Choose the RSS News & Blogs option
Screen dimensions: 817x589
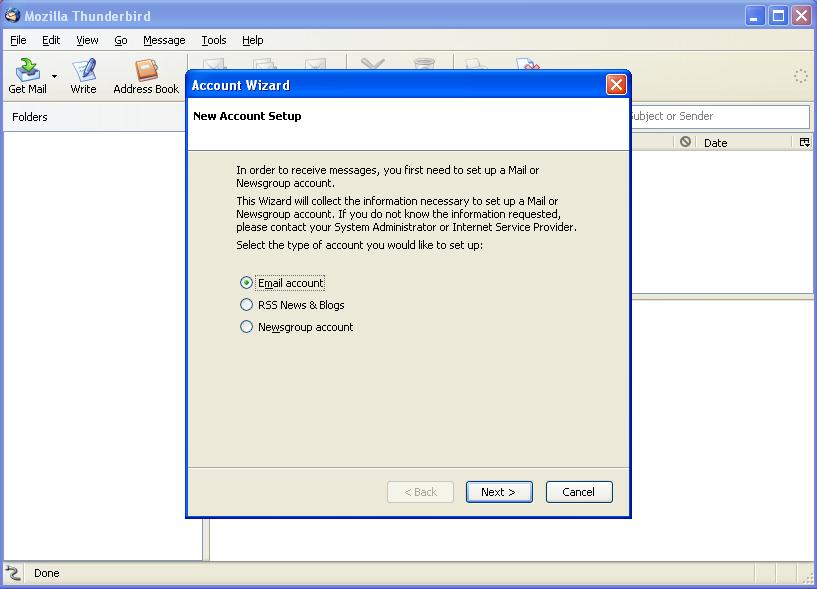pos(292,305)
